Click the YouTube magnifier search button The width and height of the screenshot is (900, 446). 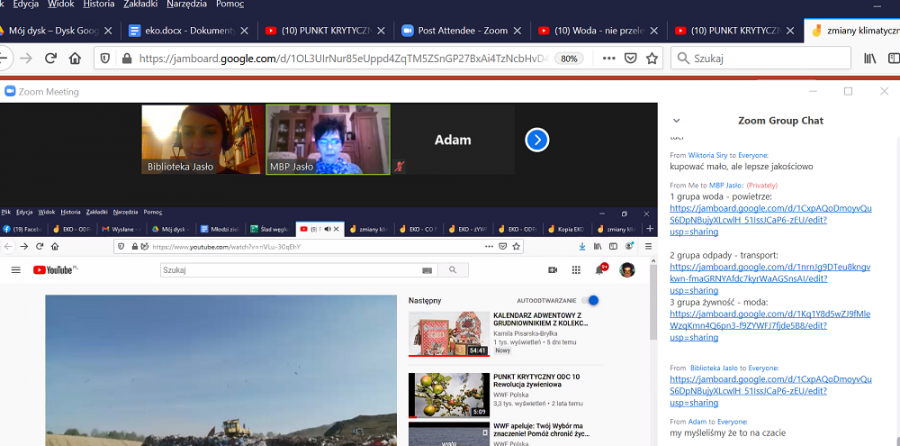pyautogui.click(x=453, y=270)
